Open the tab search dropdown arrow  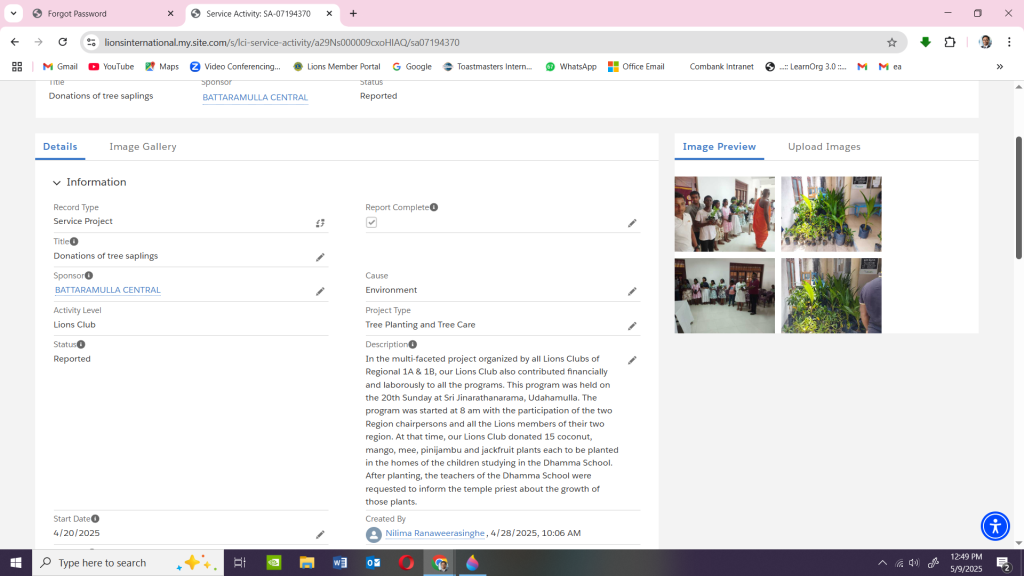coord(13,13)
